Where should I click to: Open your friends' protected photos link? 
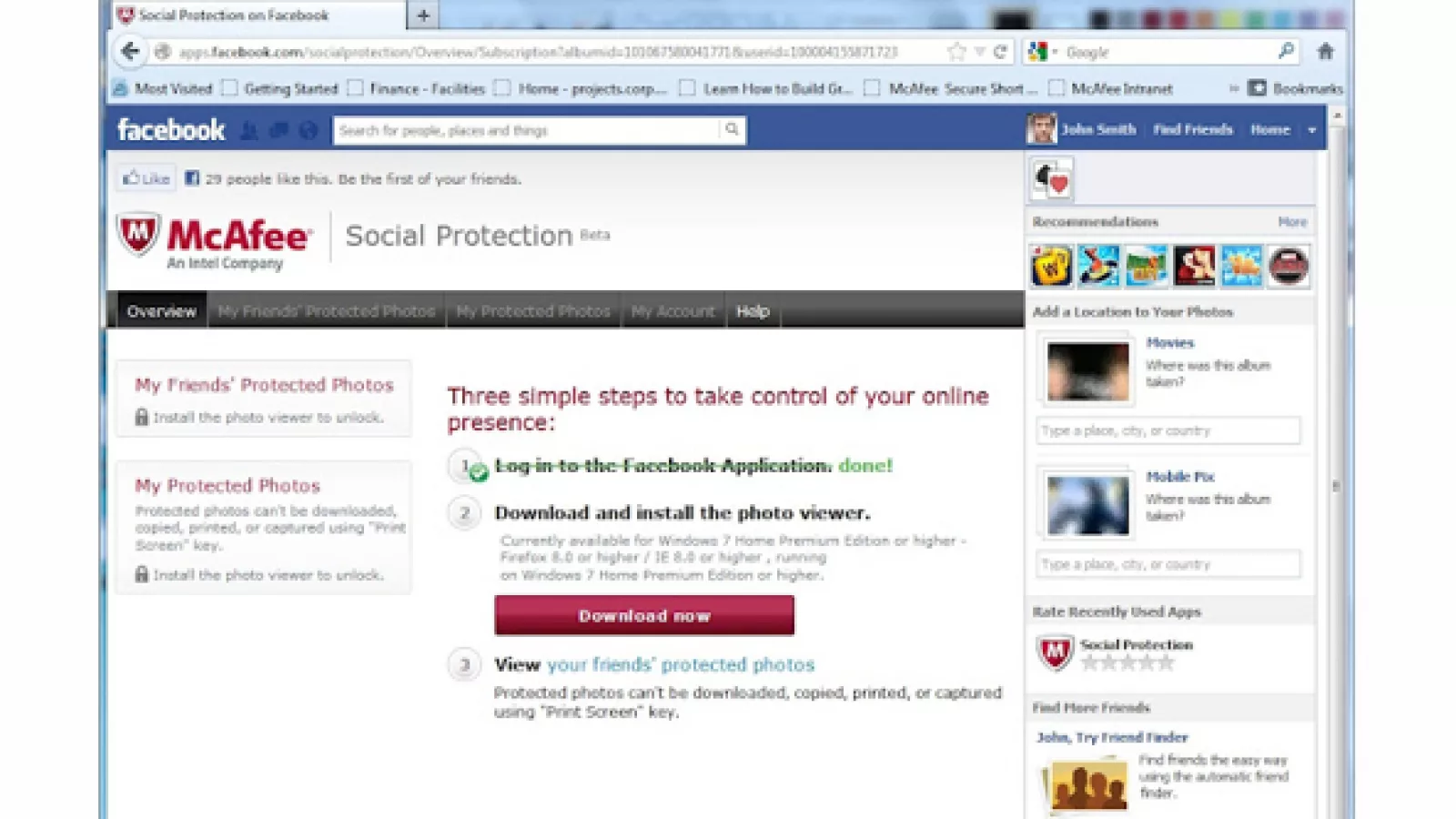(681, 665)
